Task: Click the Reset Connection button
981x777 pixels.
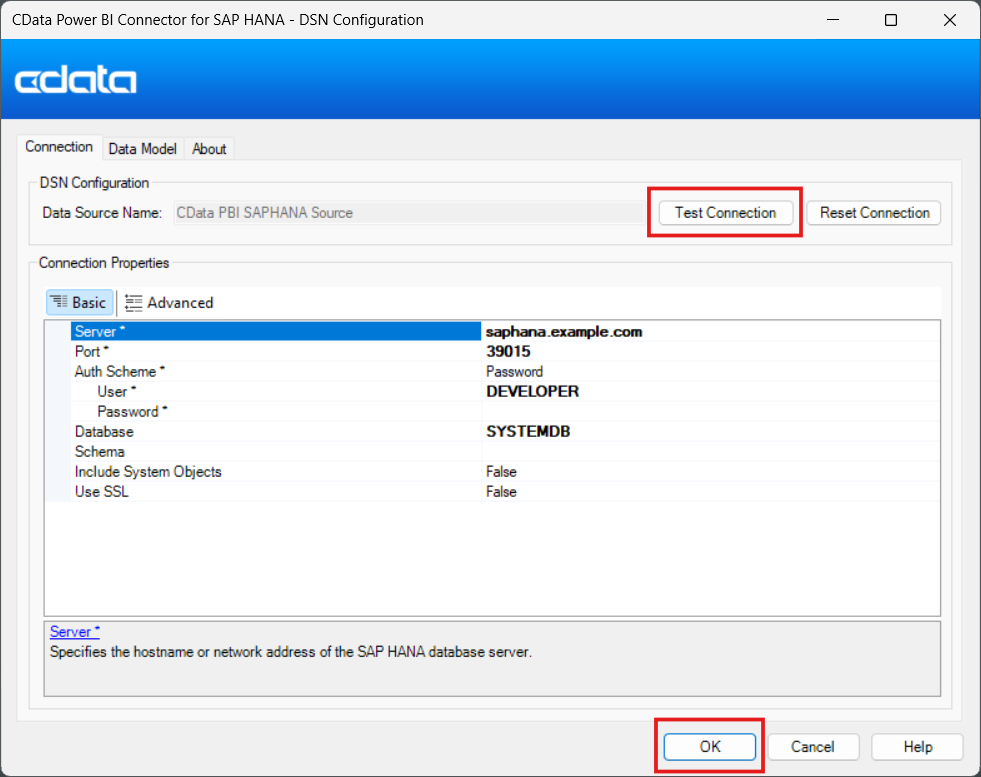Action: tap(874, 213)
